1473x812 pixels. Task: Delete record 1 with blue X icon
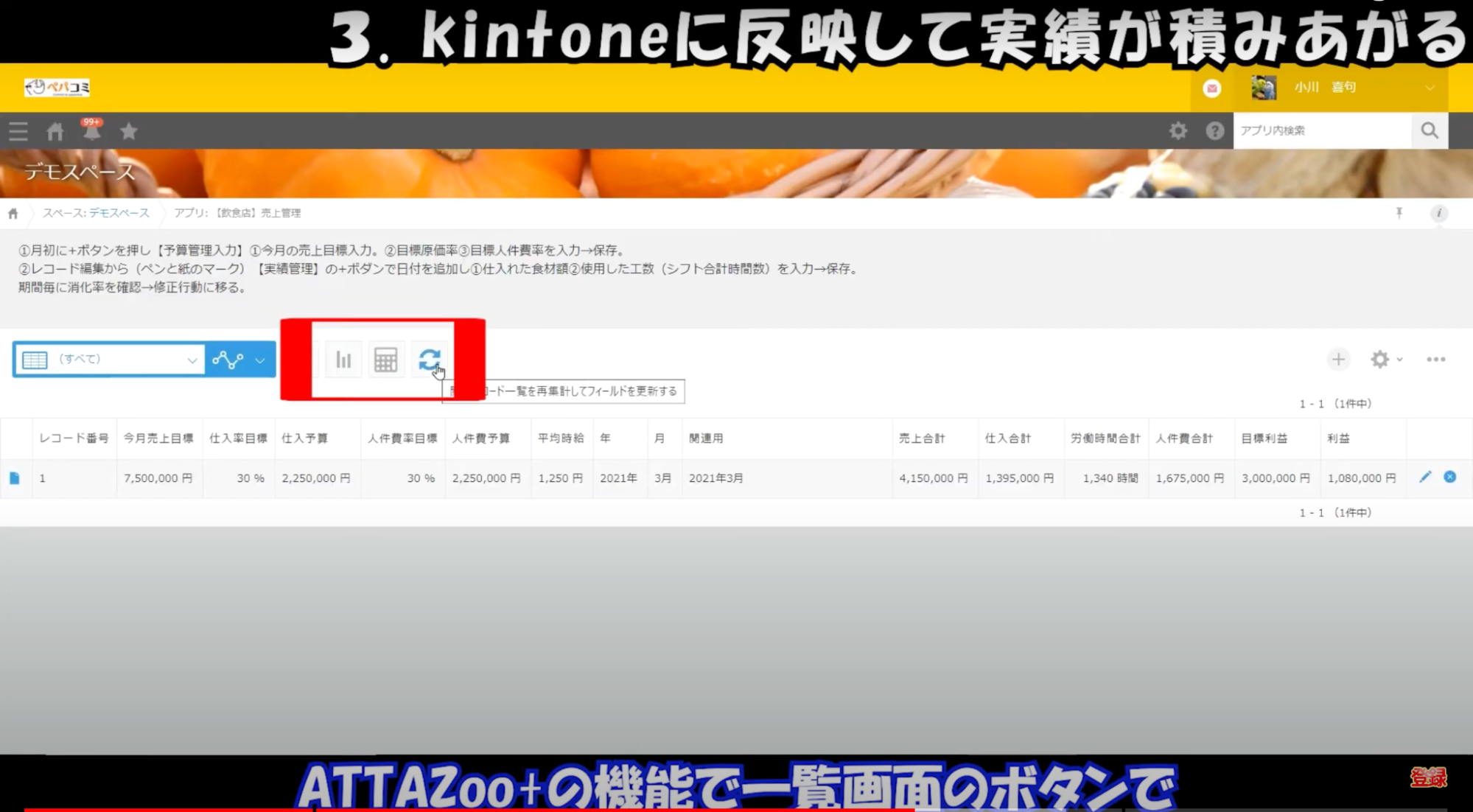pos(1449,477)
